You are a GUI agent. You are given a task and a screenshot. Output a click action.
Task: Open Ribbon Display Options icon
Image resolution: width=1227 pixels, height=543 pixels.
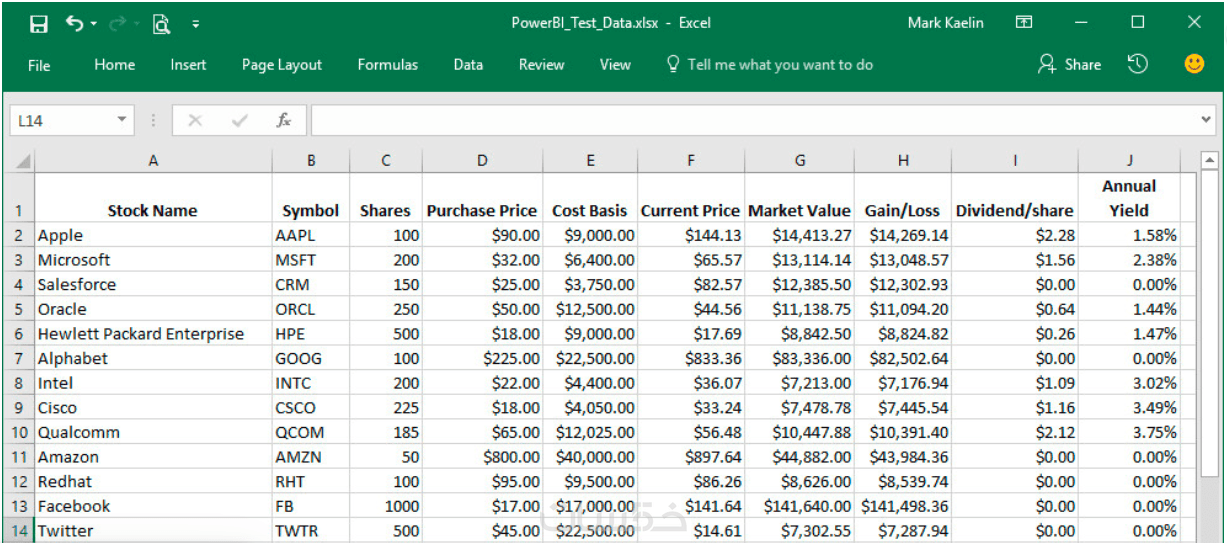click(1024, 22)
